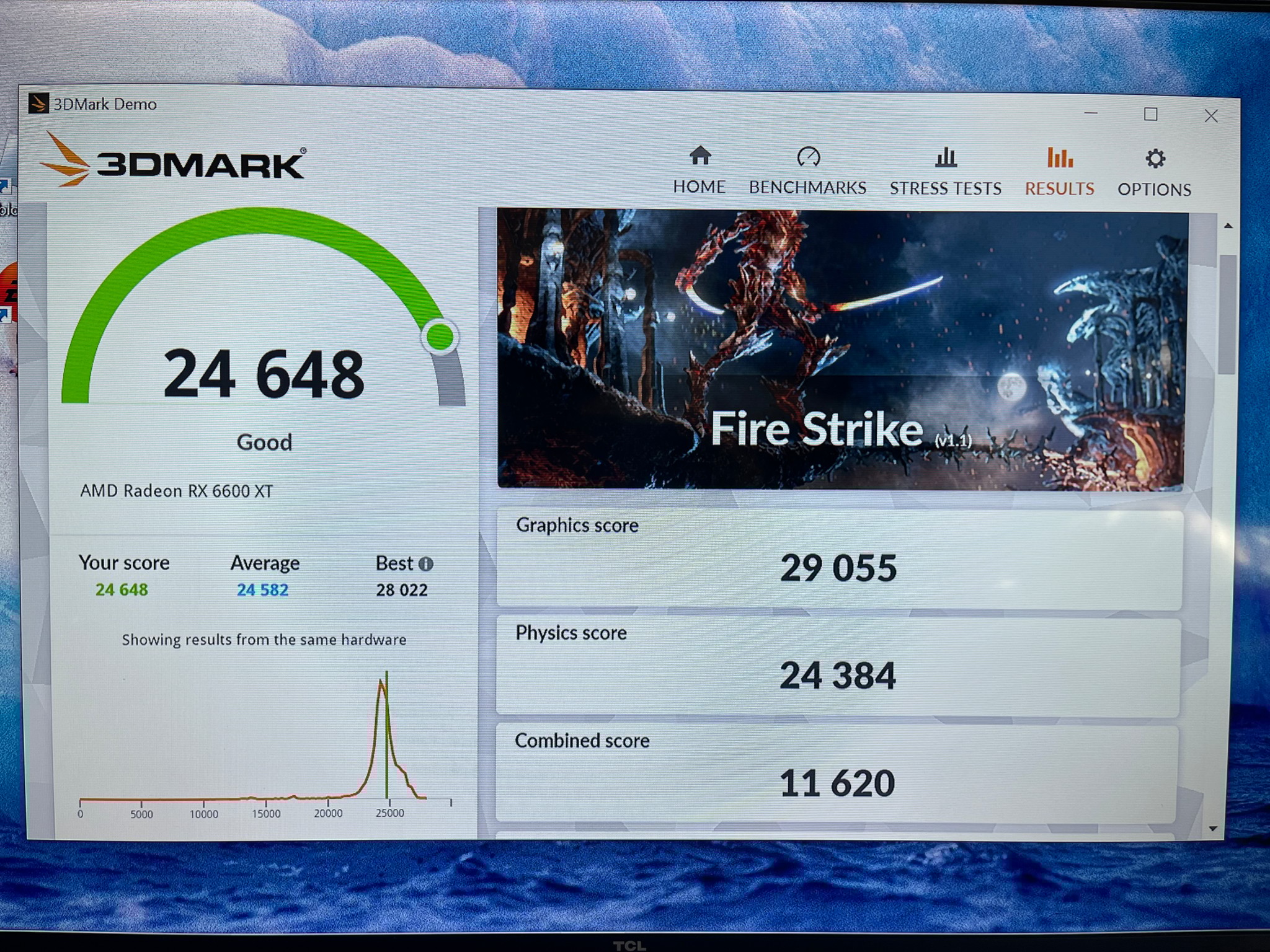Click the info icon next to Best
1270x952 pixels.
coord(426,564)
